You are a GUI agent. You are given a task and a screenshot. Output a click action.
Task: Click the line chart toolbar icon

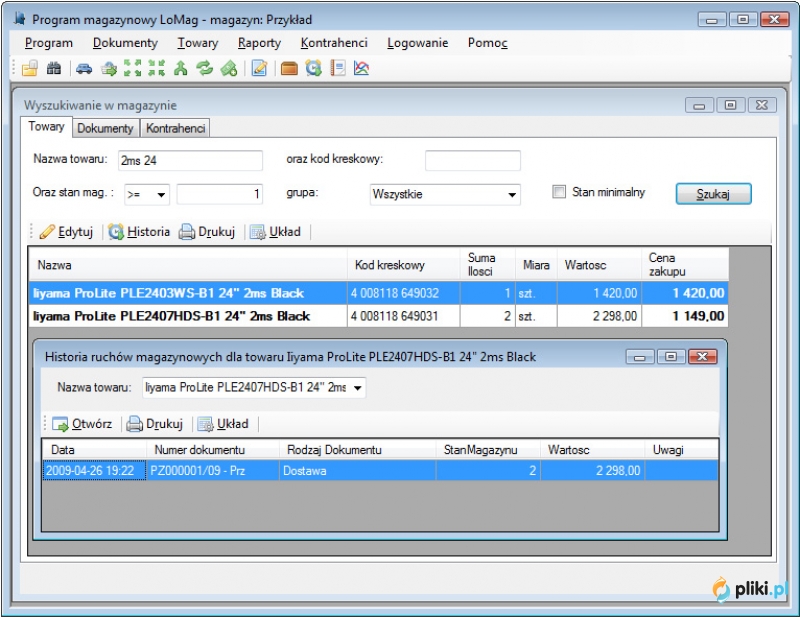[361, 68]
